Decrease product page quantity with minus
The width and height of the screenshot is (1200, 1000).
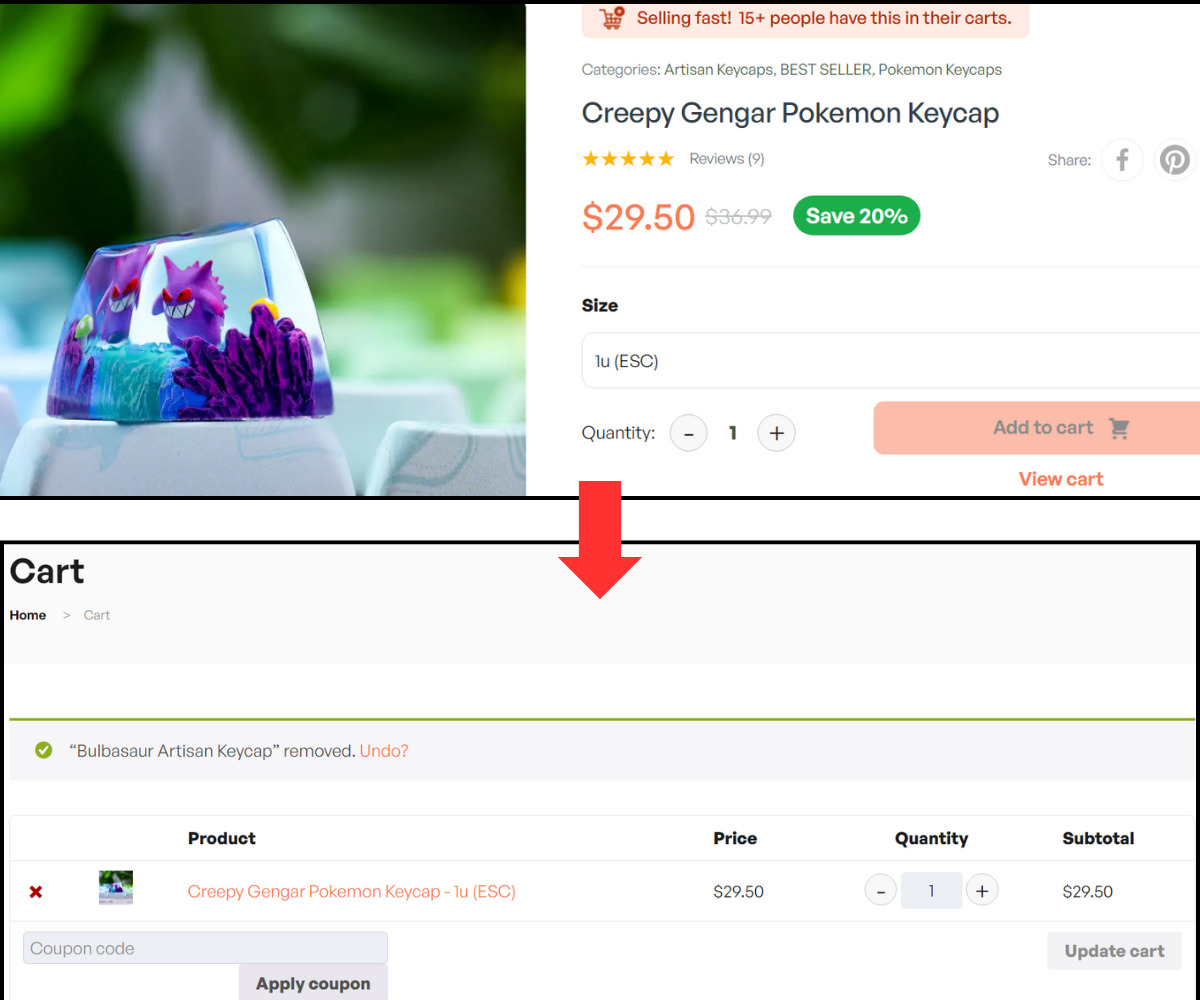tap(688, 433)
